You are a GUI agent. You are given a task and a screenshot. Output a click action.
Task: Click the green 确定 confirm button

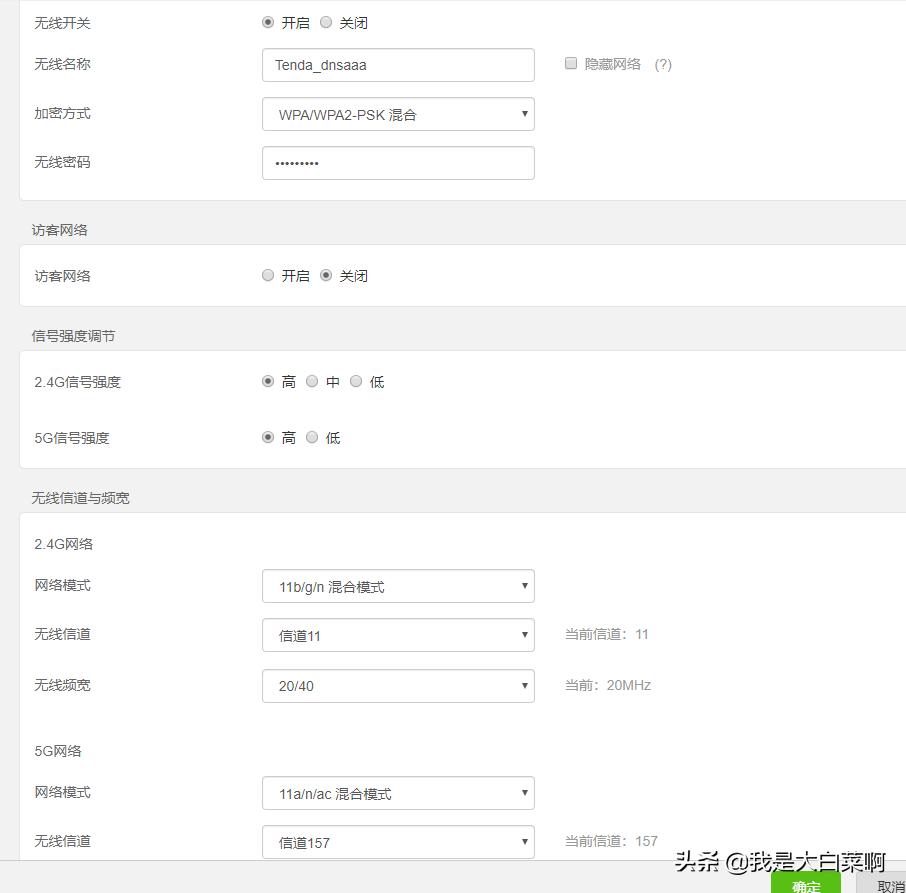pyautogui.click(x=806, y=884)
